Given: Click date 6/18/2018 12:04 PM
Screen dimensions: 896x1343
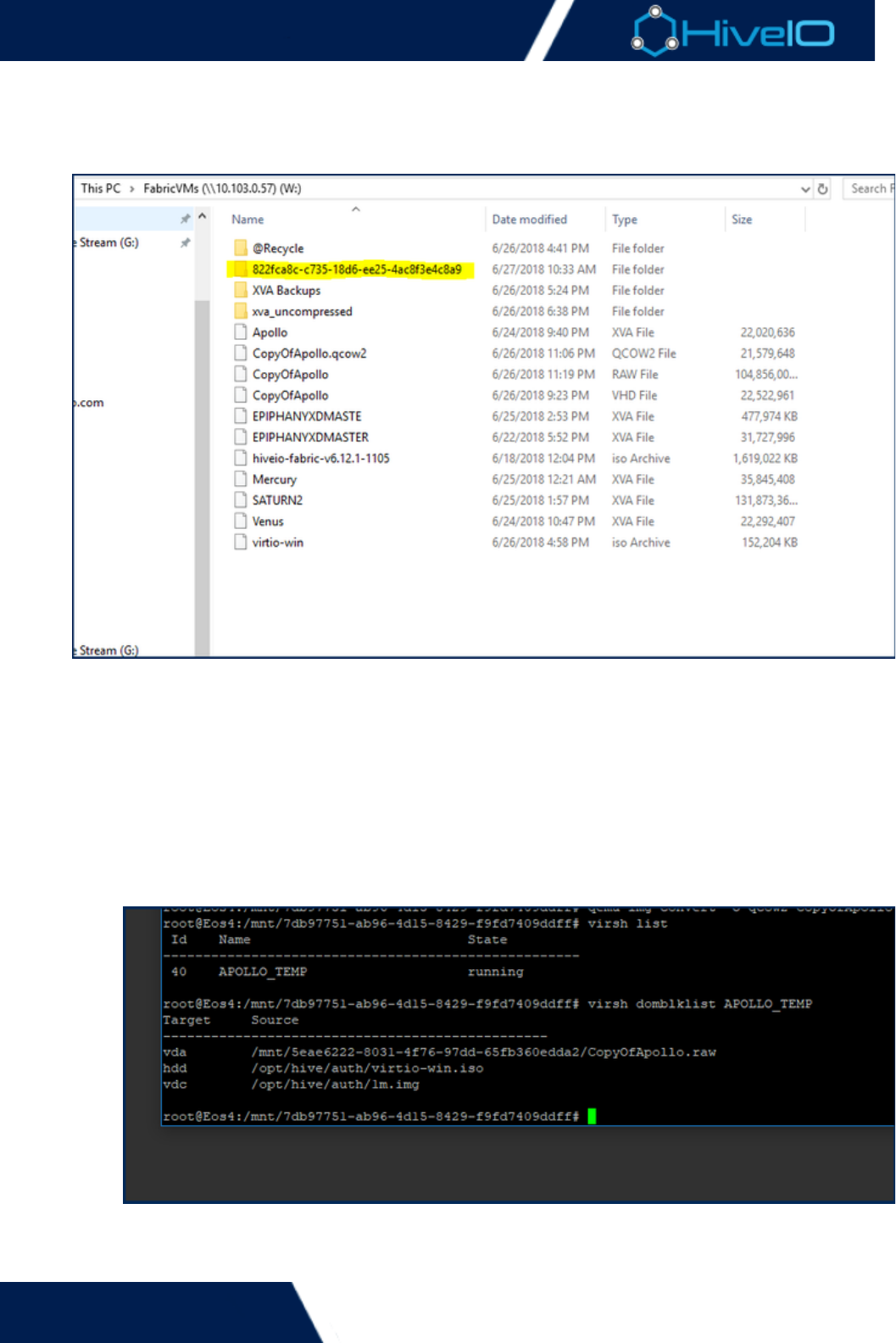Looking at the screenshot, I should coord(543,458).
